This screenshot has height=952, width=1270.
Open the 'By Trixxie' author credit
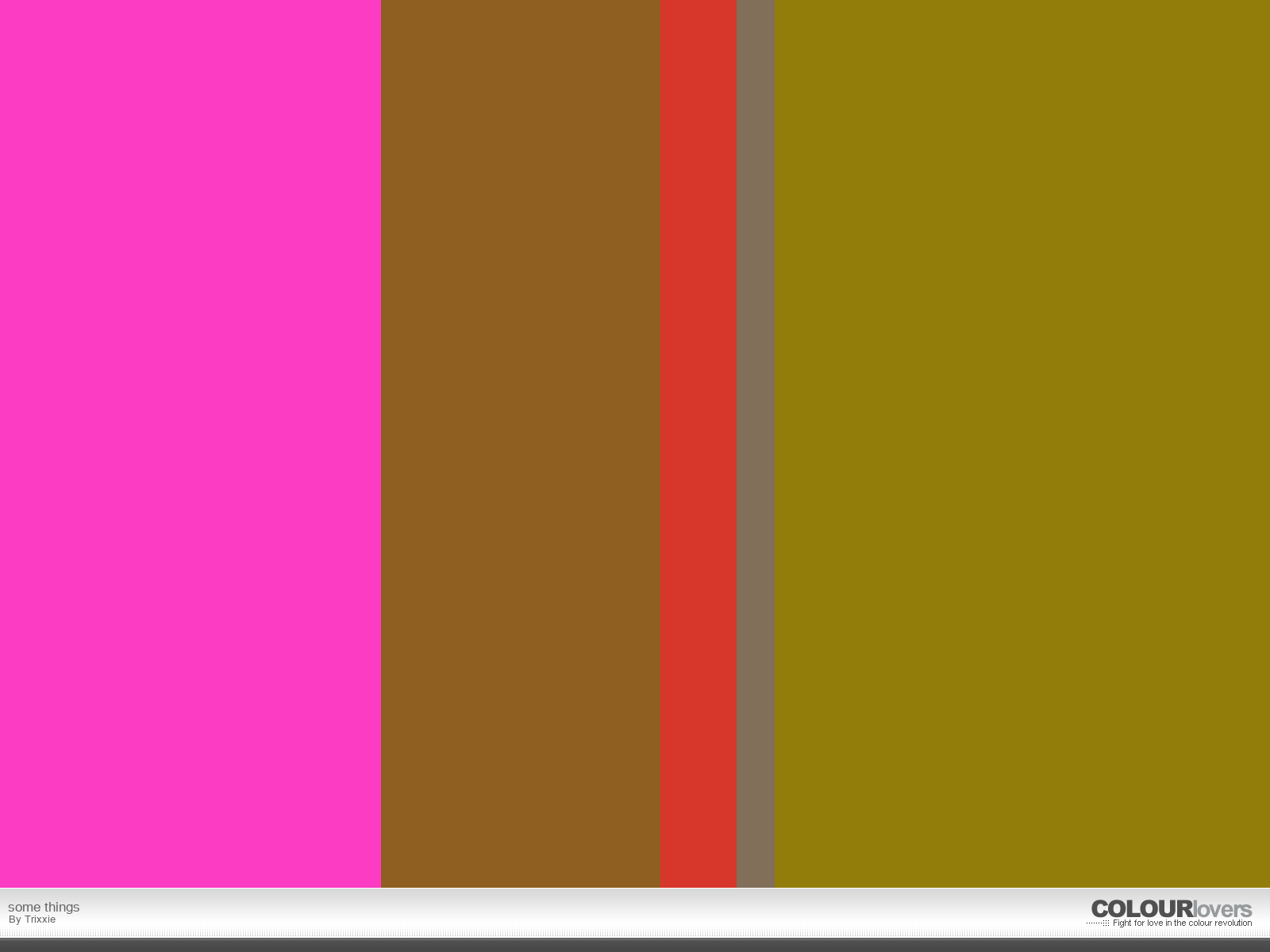click(x=33, y=919)
